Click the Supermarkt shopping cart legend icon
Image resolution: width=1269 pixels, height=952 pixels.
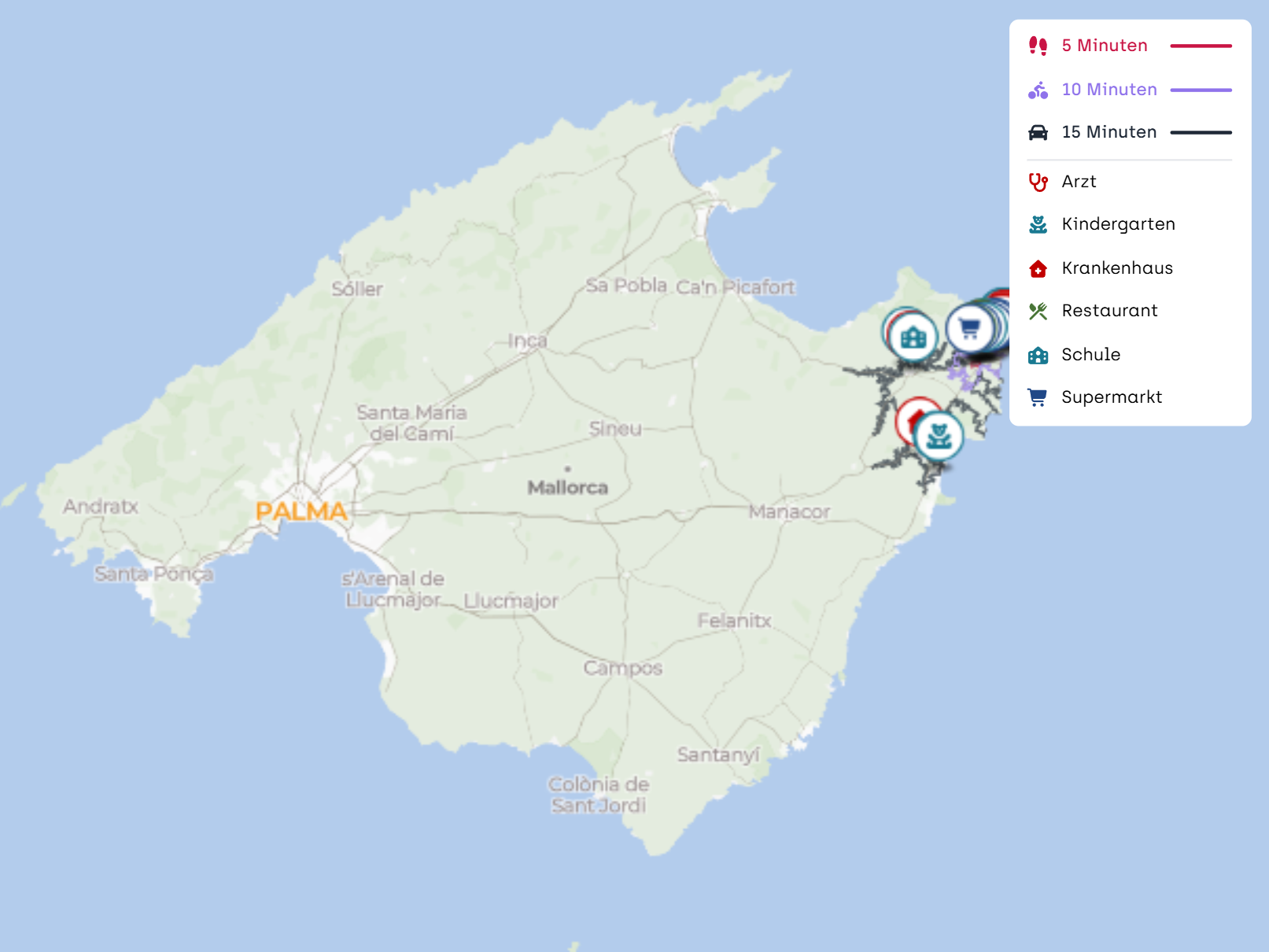click(1038, 397)
